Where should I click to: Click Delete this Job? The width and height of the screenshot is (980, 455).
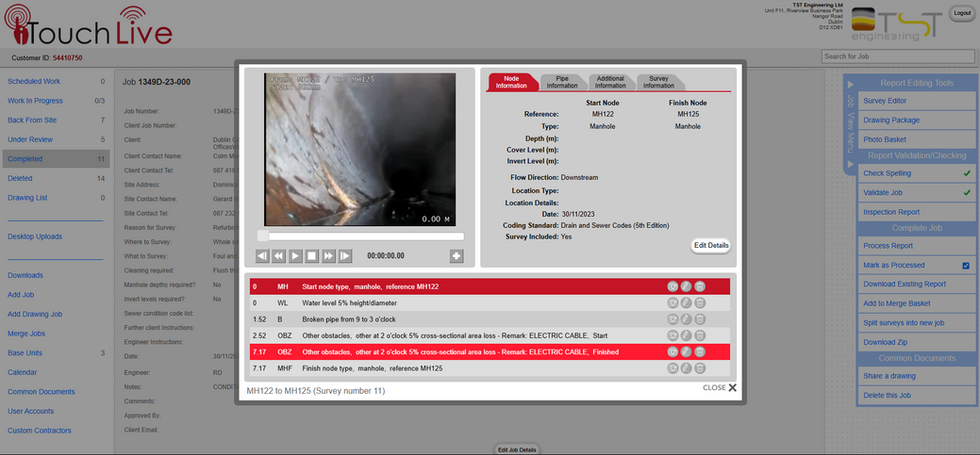[x=915, y=395]
